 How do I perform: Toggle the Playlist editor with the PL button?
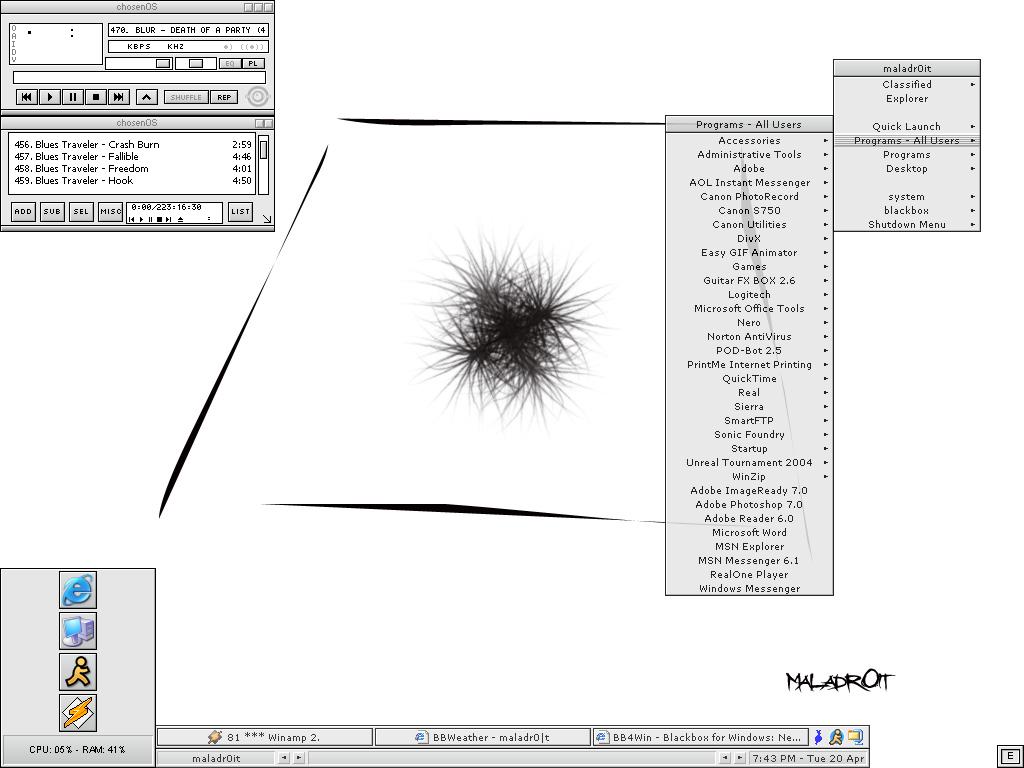point(253,63)
